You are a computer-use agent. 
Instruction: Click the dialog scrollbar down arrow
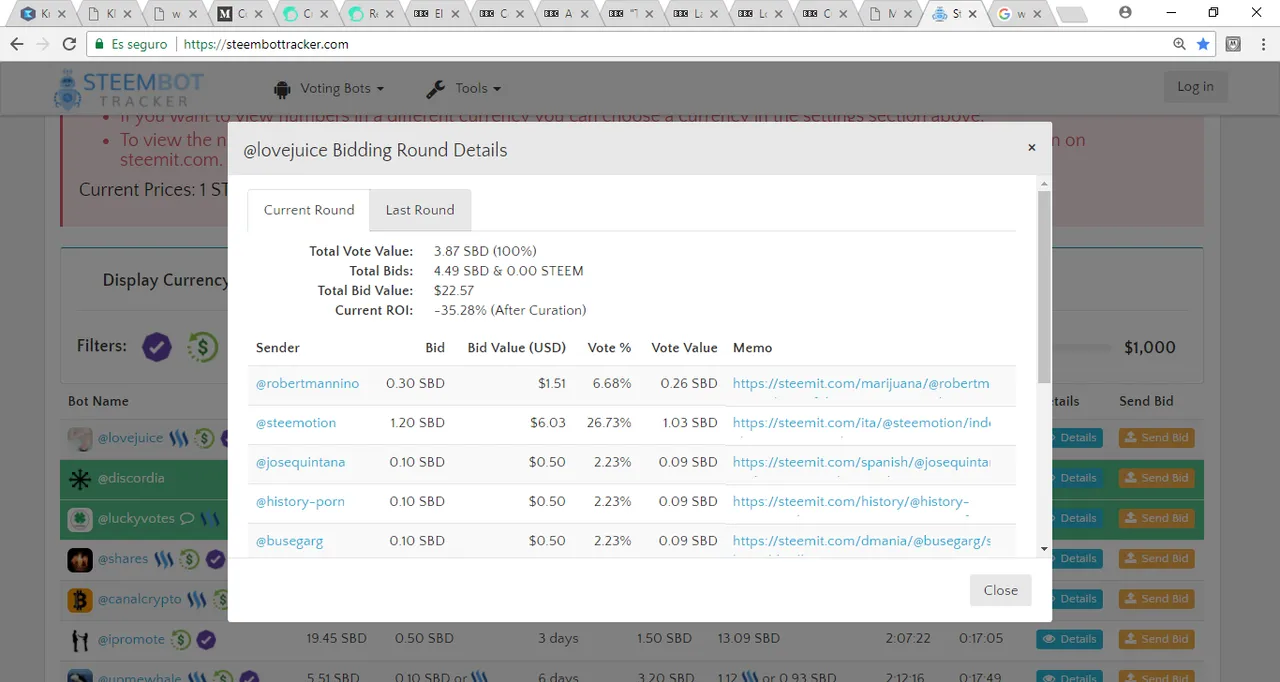pyautogui.click(x=1044, y=549)
